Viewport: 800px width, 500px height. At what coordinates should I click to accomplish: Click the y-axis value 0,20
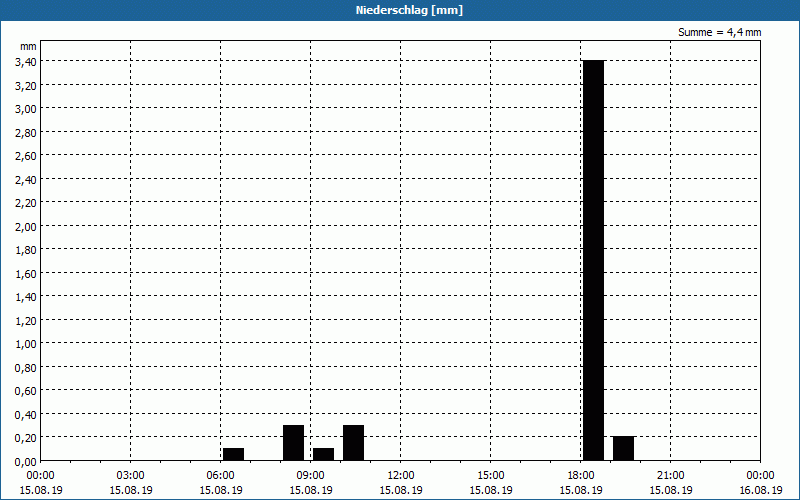tap(26, 438)
